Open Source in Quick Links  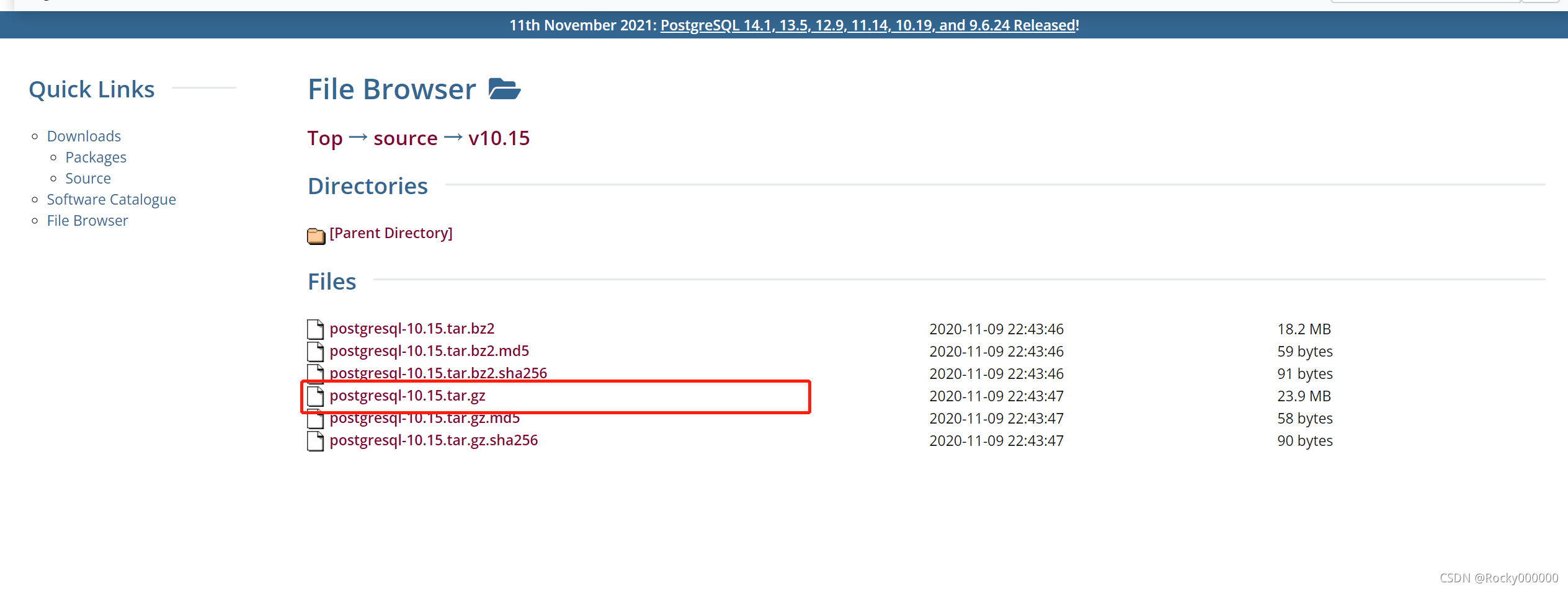click(88, 178)
